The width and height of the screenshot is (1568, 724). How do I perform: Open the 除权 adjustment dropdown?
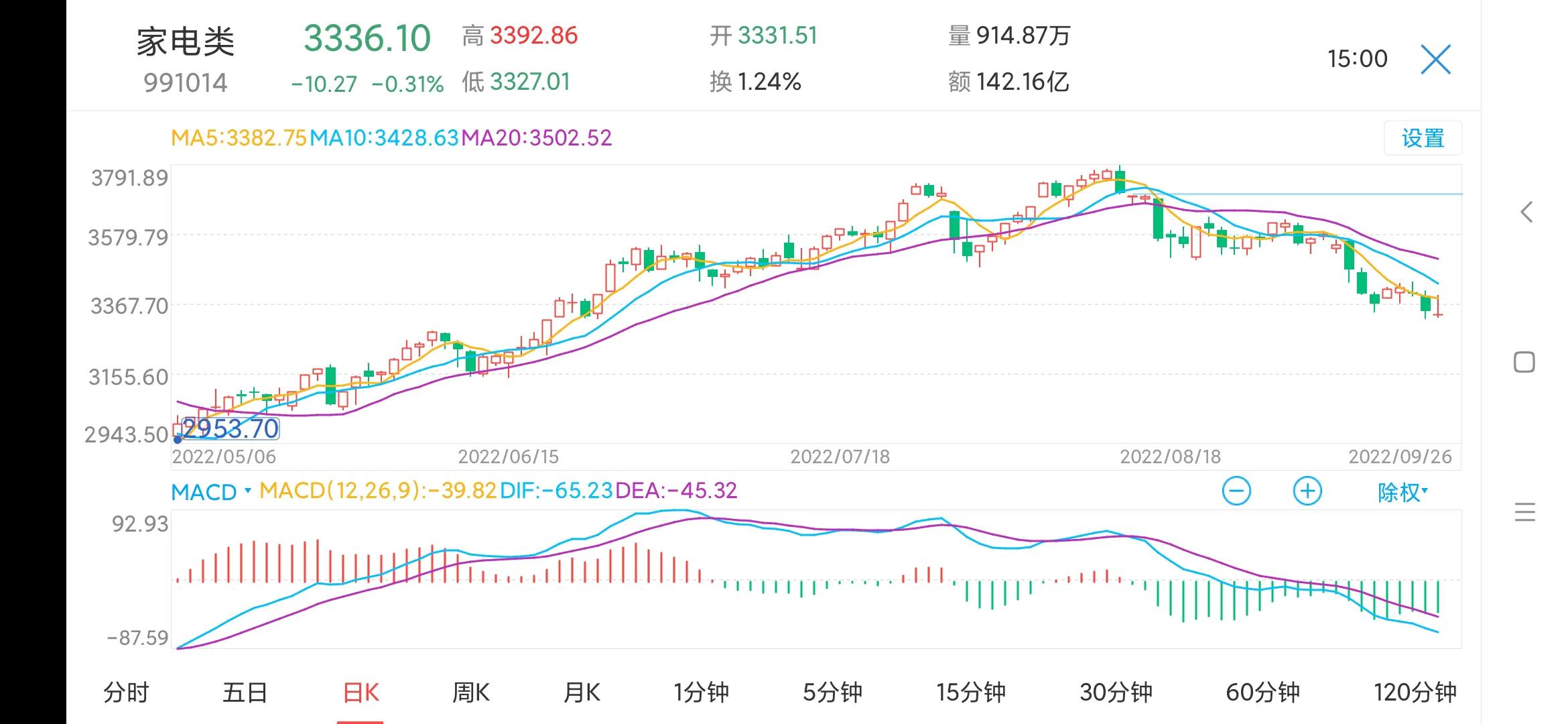(1402, 492)
